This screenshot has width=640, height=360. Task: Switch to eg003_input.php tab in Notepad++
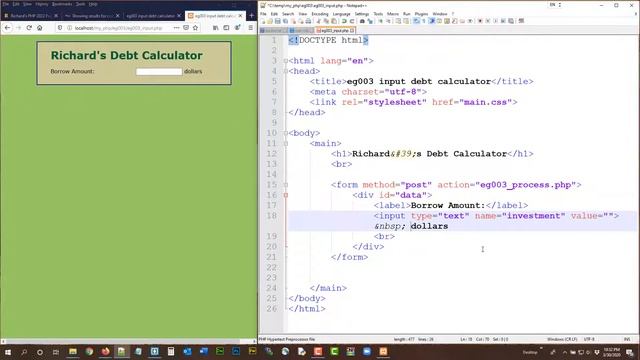point(335,31)
